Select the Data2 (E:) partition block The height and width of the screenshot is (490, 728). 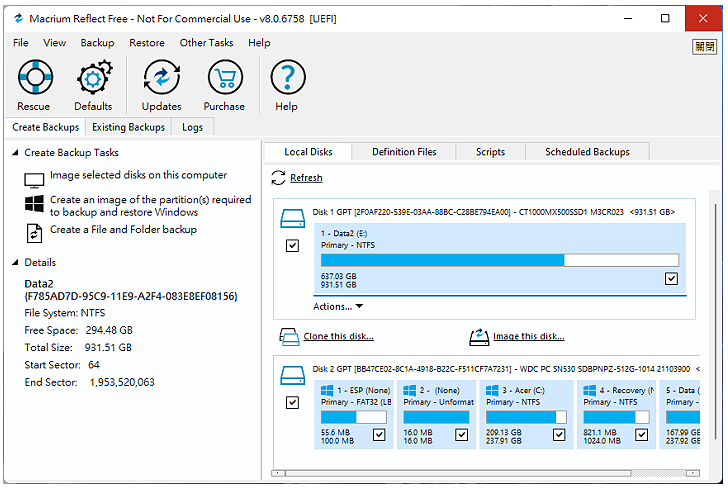(500, 259)
